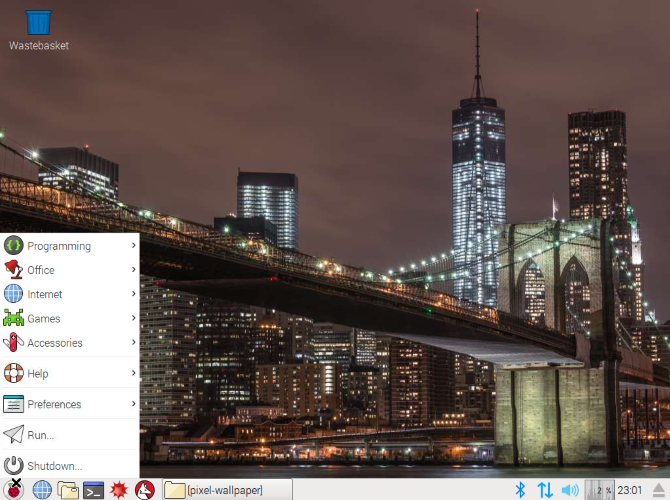Select the Wastebasket desktop icon
The image size is (670, 500).
tap(38, 28)
